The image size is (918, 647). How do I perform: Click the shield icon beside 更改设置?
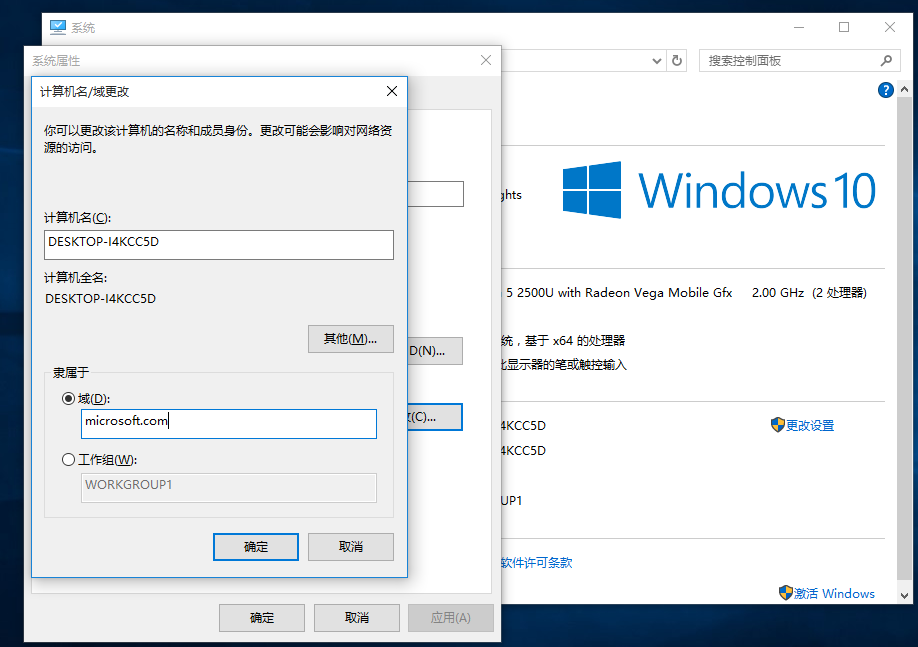click(x=777, y=425)
